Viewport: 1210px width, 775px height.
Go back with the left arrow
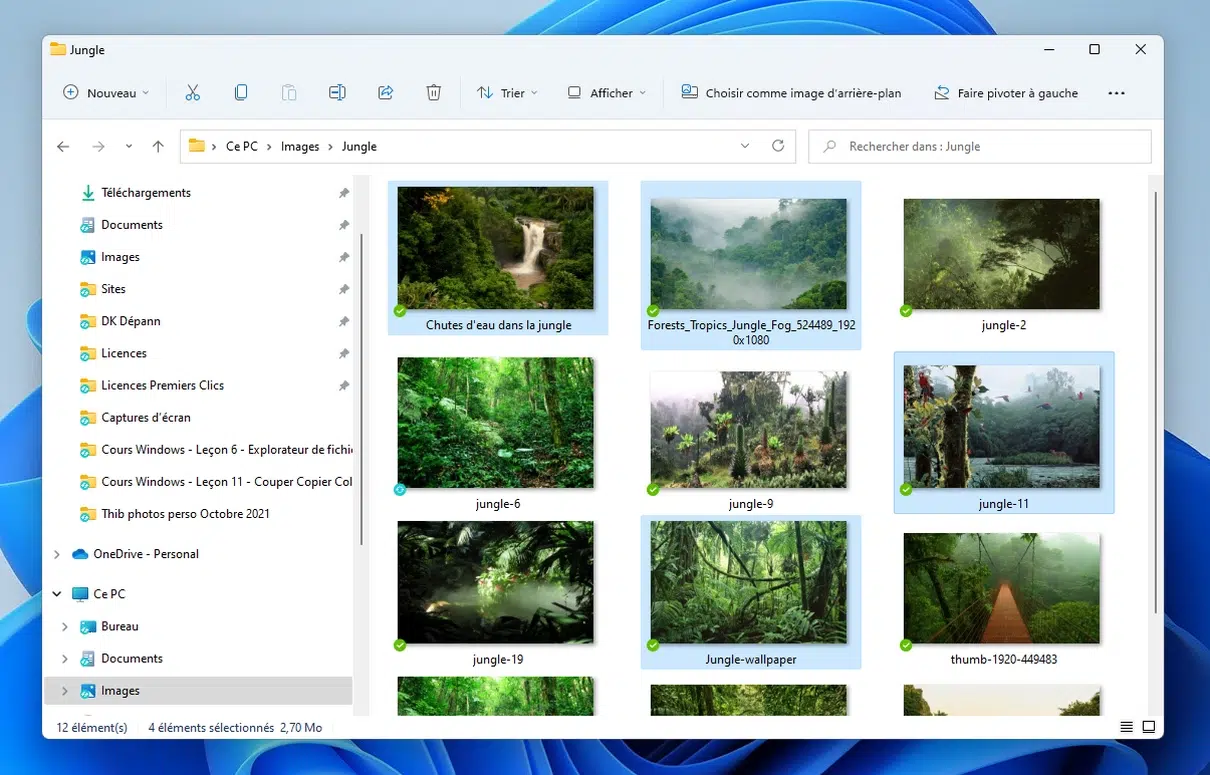click(63, 146)
